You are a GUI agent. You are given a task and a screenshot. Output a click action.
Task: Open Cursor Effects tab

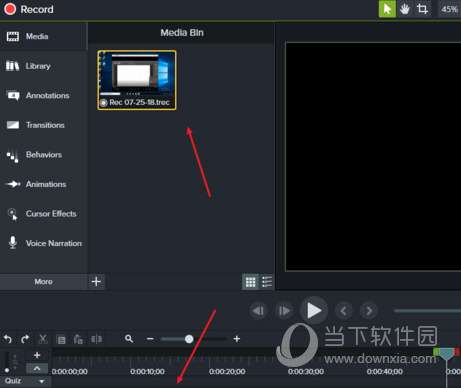(43, 214)
